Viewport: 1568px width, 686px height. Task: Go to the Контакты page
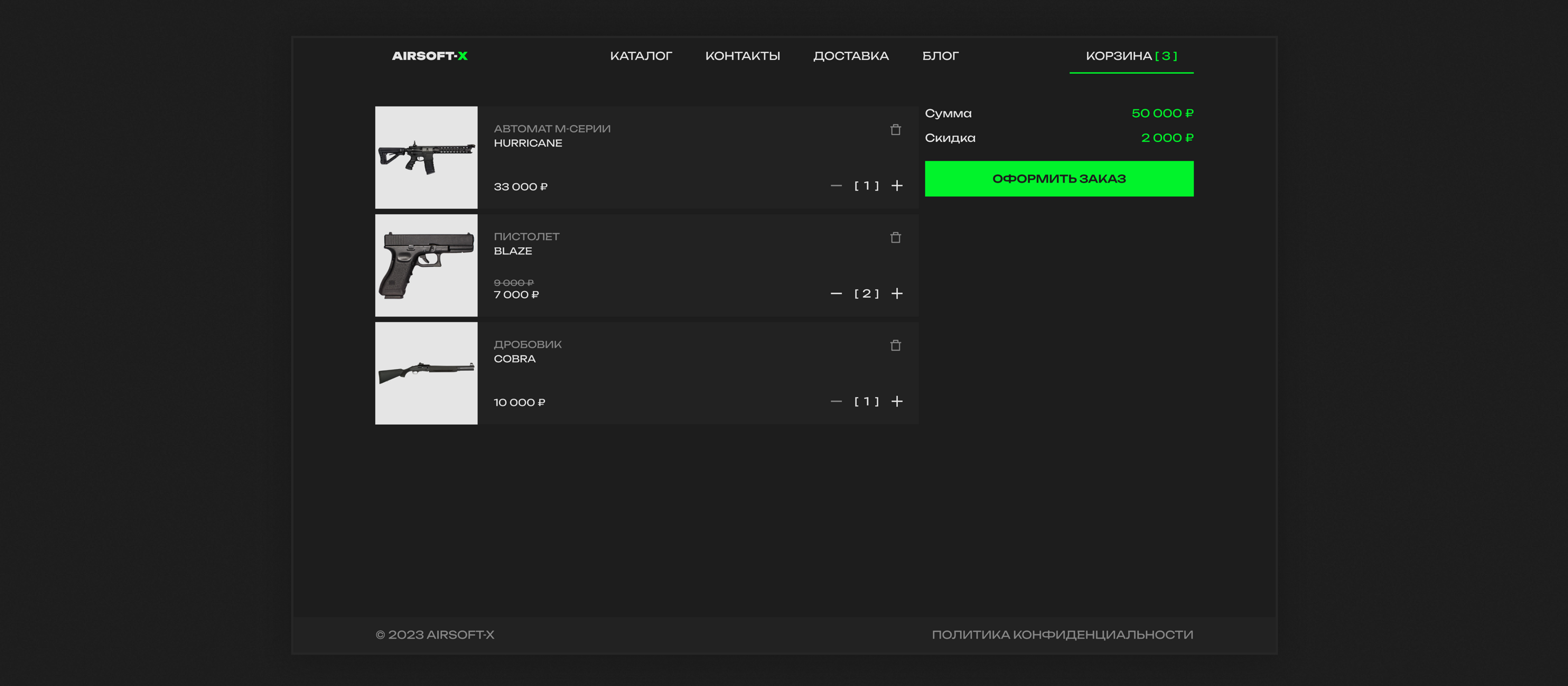coord(742,56)
